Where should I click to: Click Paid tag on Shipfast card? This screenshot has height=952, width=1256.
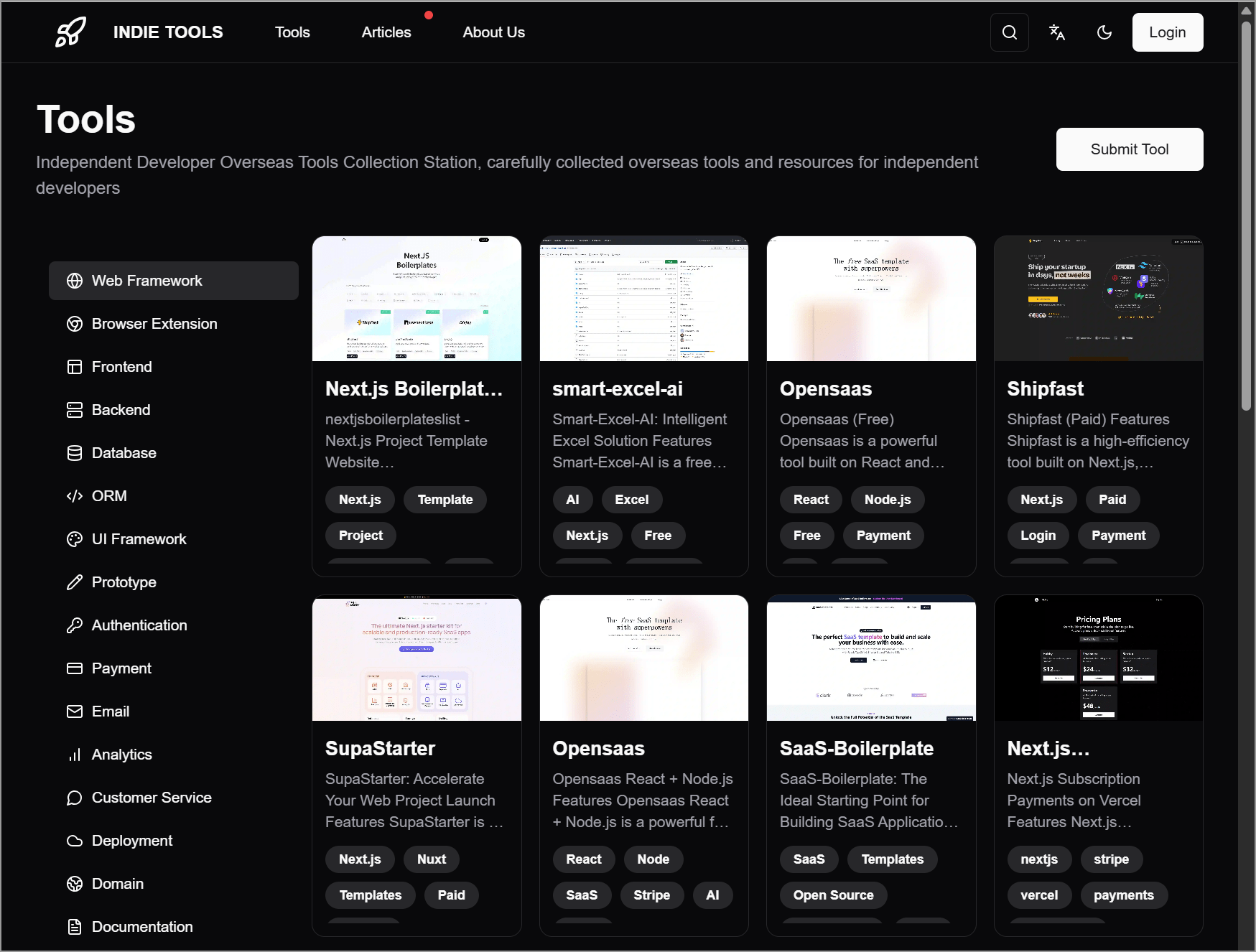coord(1112,500)
